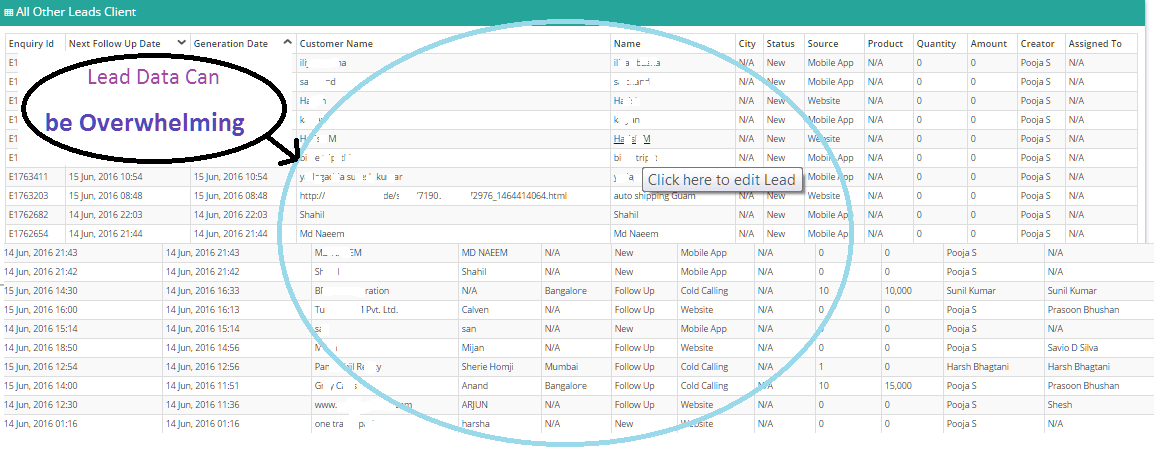The image size is (1154, 451).
Task: Click the customer name ending Pvt. Ltd.
Action: [x=356, y=310]
